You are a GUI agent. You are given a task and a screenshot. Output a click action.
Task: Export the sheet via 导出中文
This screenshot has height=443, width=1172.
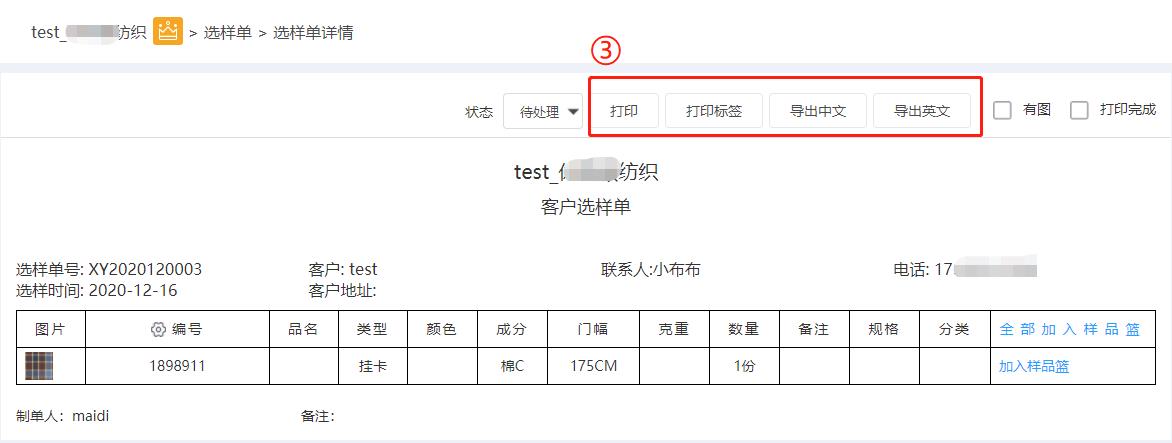pyautogui.click(x=818, y=111)
